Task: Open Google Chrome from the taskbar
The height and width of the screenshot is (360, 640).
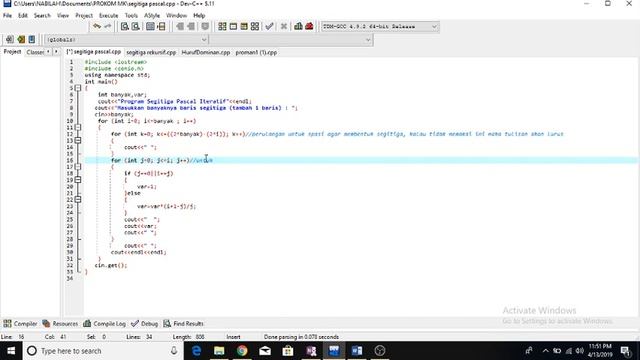Action: (242, 351)
